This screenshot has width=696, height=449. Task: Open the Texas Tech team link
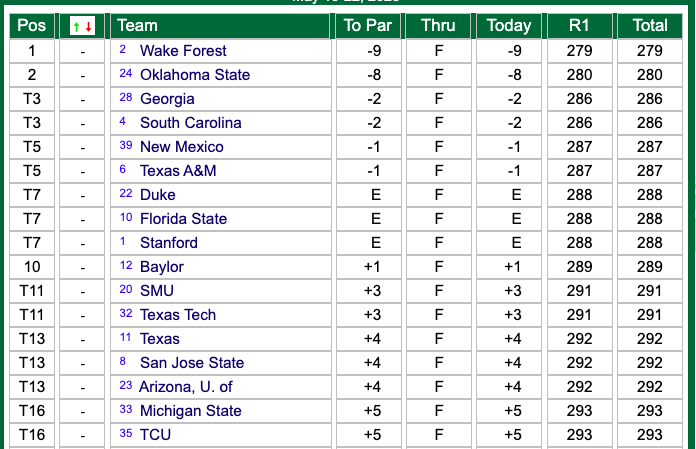[x=178, y=314]
